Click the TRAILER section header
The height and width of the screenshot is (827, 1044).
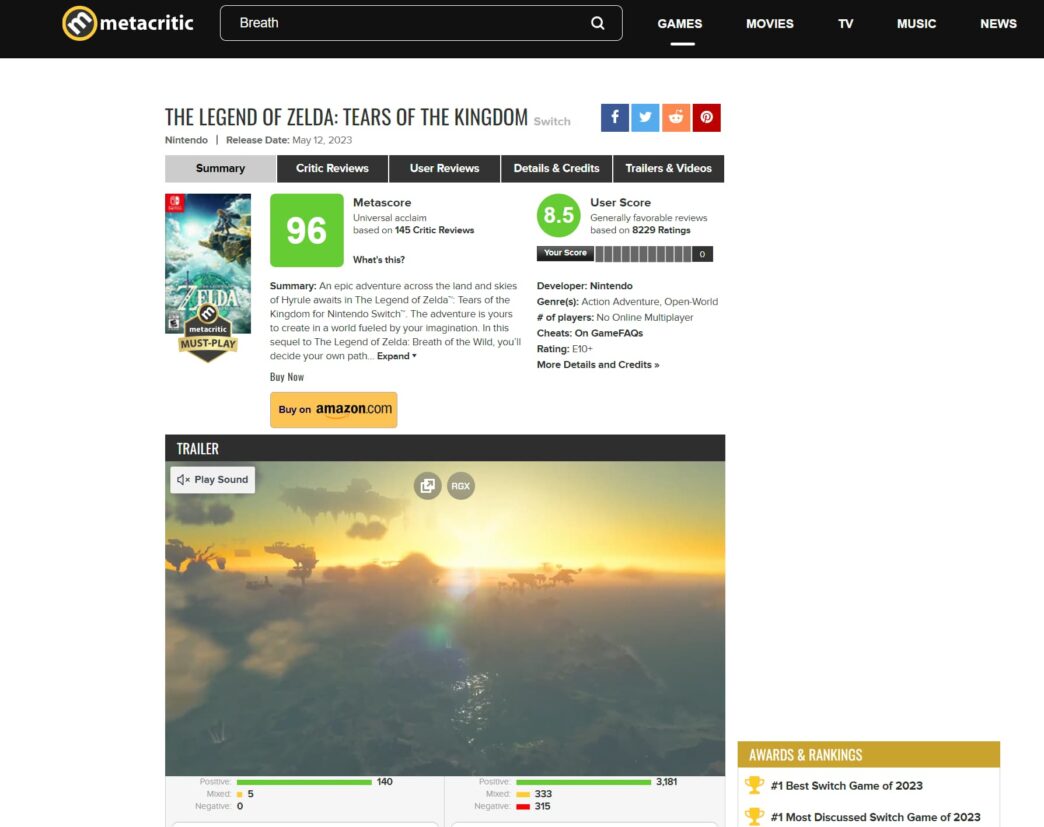click(x=445, y=448)
